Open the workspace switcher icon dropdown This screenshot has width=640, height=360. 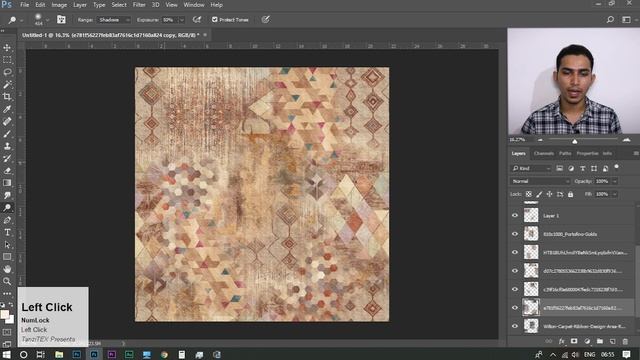click(x=627, y=20)
